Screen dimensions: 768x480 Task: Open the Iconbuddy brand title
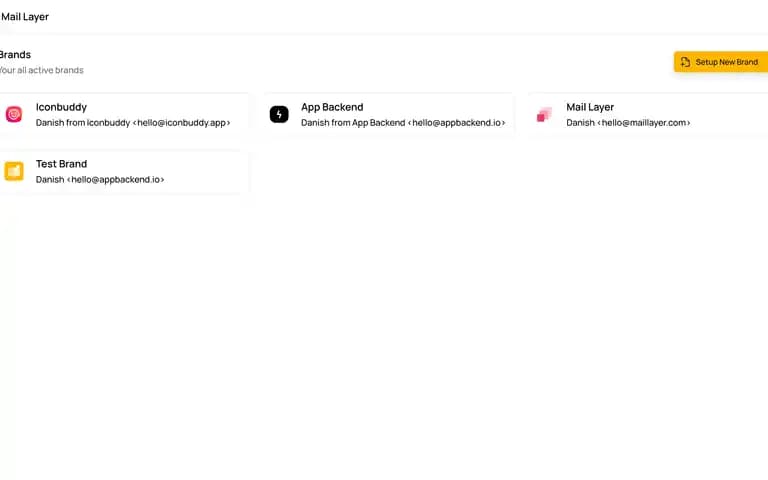click(61, 107)
